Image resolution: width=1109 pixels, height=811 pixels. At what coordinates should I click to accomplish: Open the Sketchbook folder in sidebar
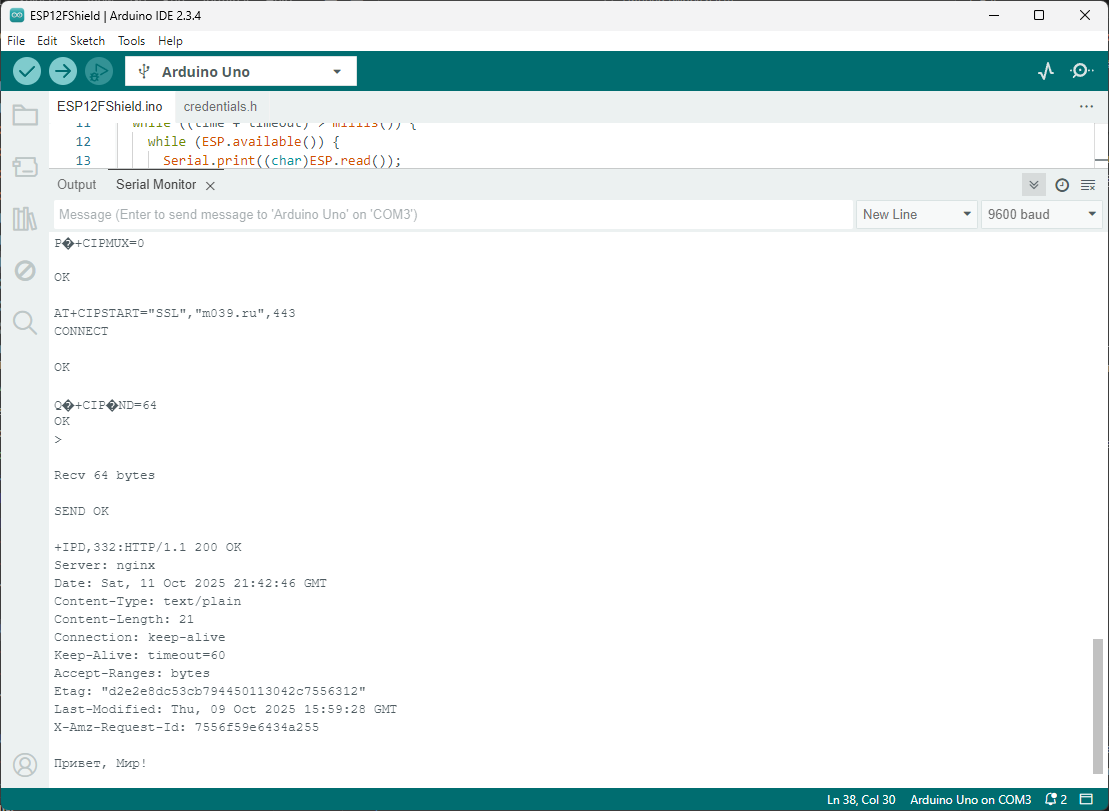point(25,116)
